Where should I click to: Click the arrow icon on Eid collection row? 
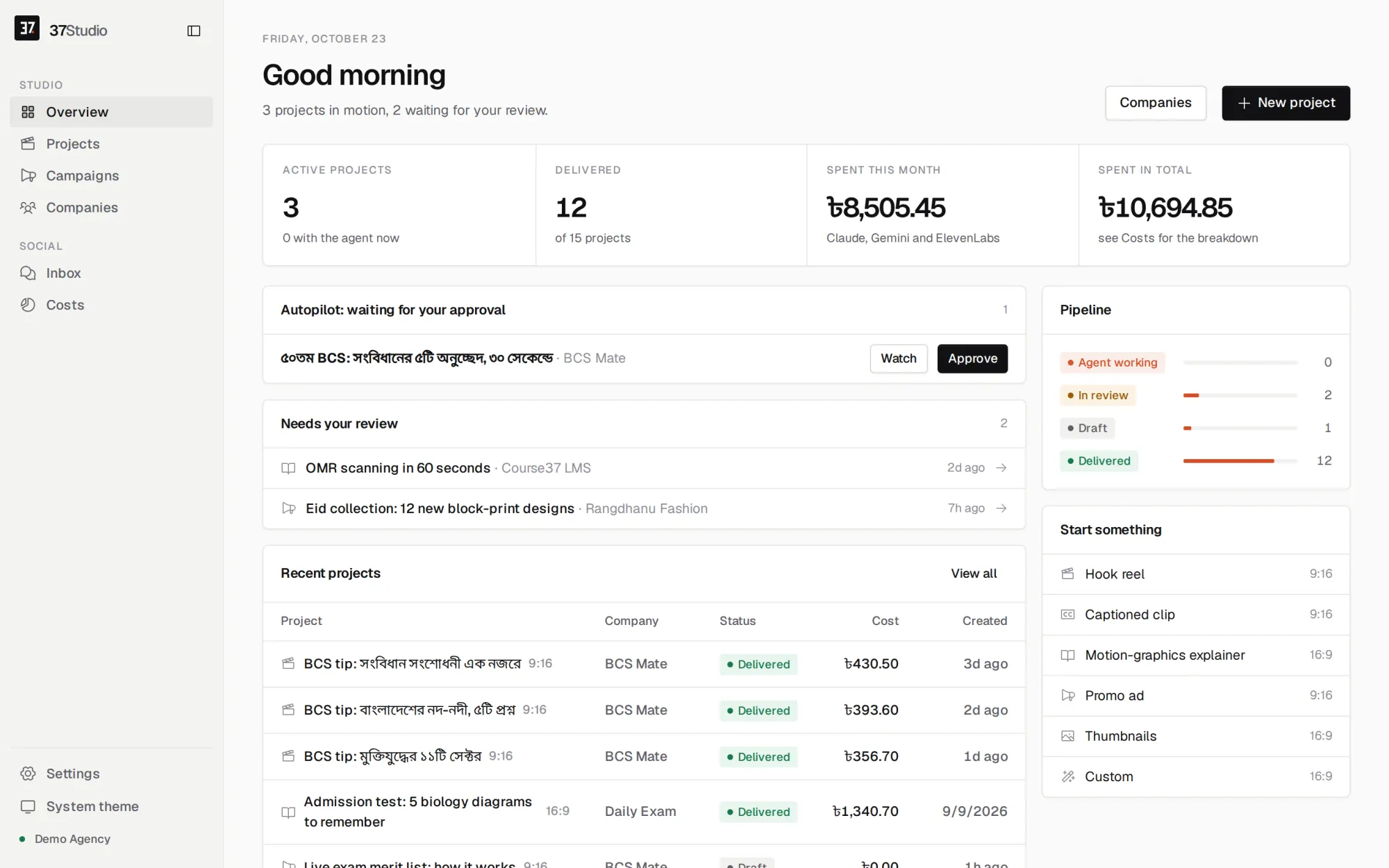pyautogui.click(x=1001, y=508)
